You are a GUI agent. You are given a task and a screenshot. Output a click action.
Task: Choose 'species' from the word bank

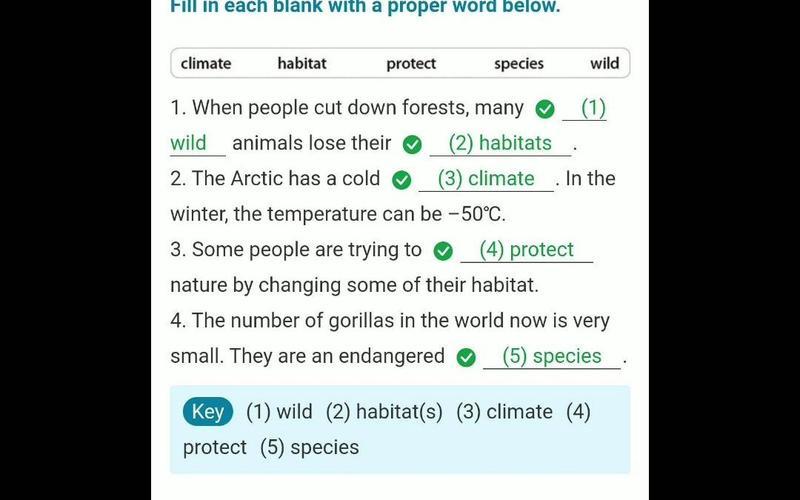tap(519, 64)
